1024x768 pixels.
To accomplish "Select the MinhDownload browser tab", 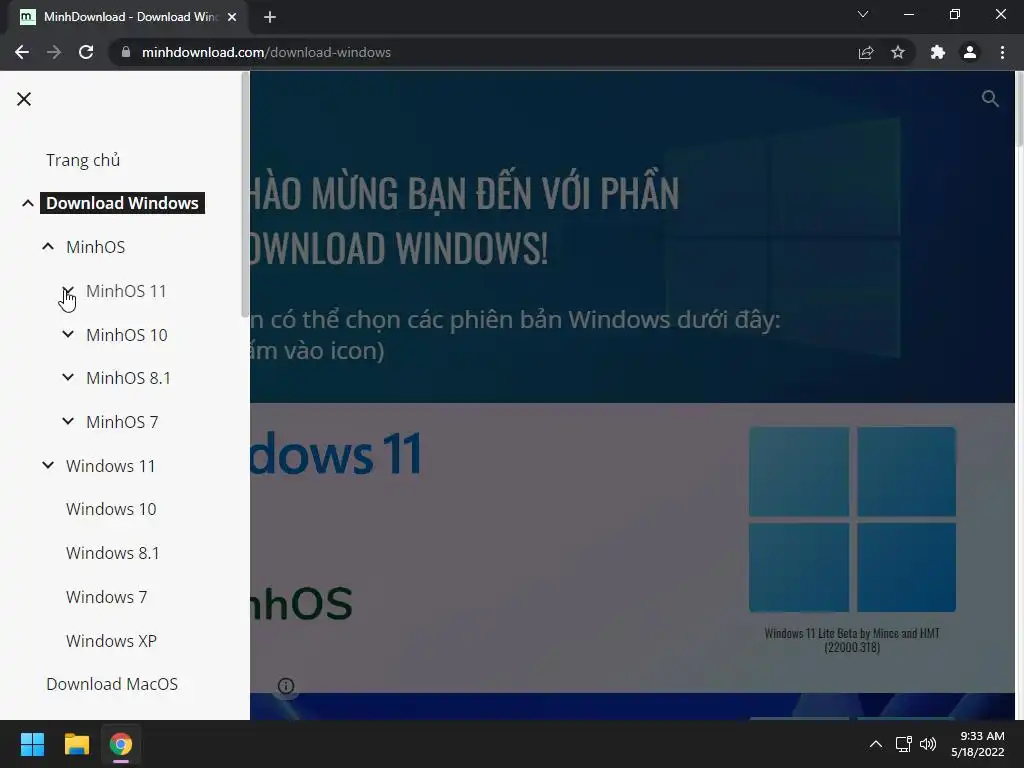I will point(128,17).
